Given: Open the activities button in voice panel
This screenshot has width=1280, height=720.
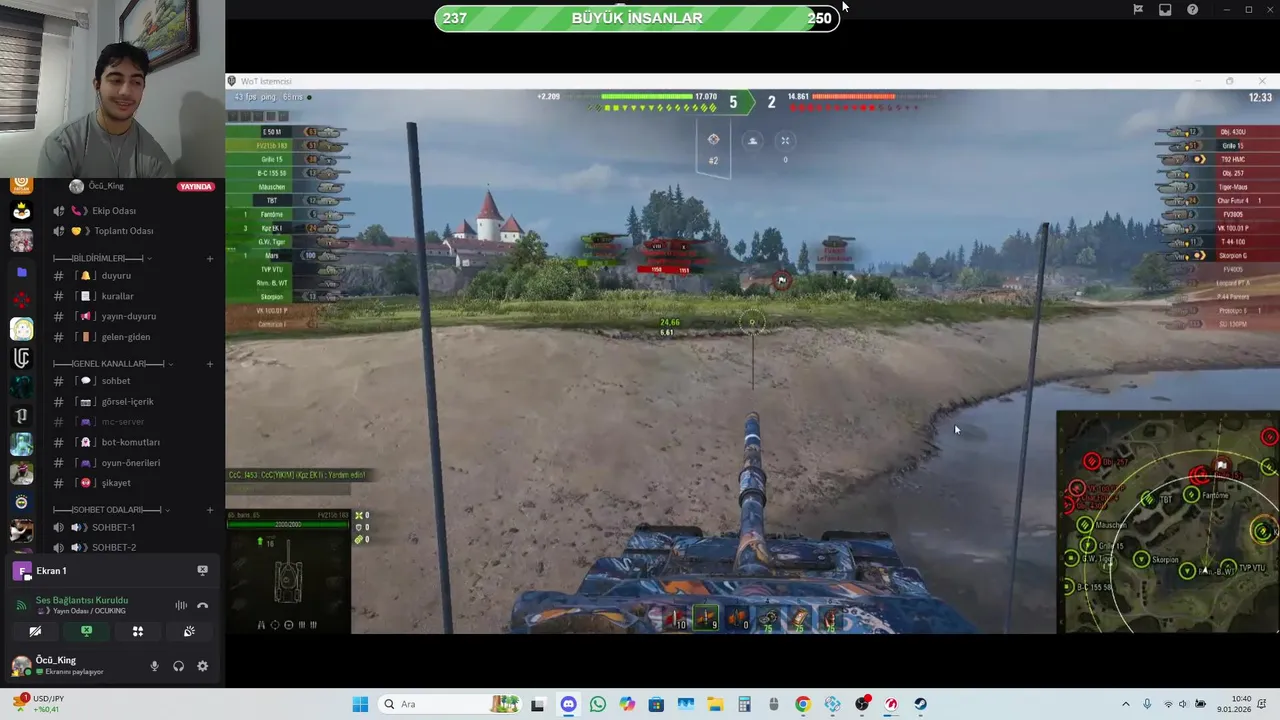Looking at the screenshot, I should tap(138, 631).
